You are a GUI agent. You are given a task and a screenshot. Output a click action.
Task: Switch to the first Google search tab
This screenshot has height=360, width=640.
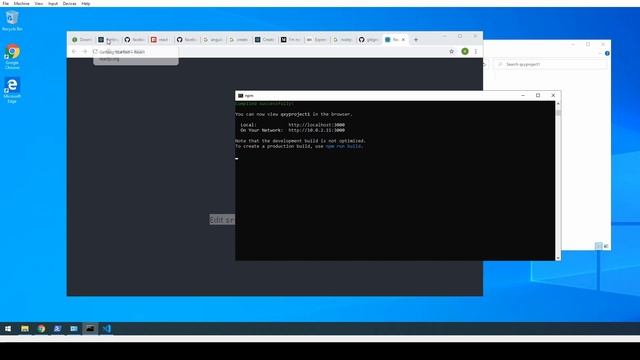[213, 40]
